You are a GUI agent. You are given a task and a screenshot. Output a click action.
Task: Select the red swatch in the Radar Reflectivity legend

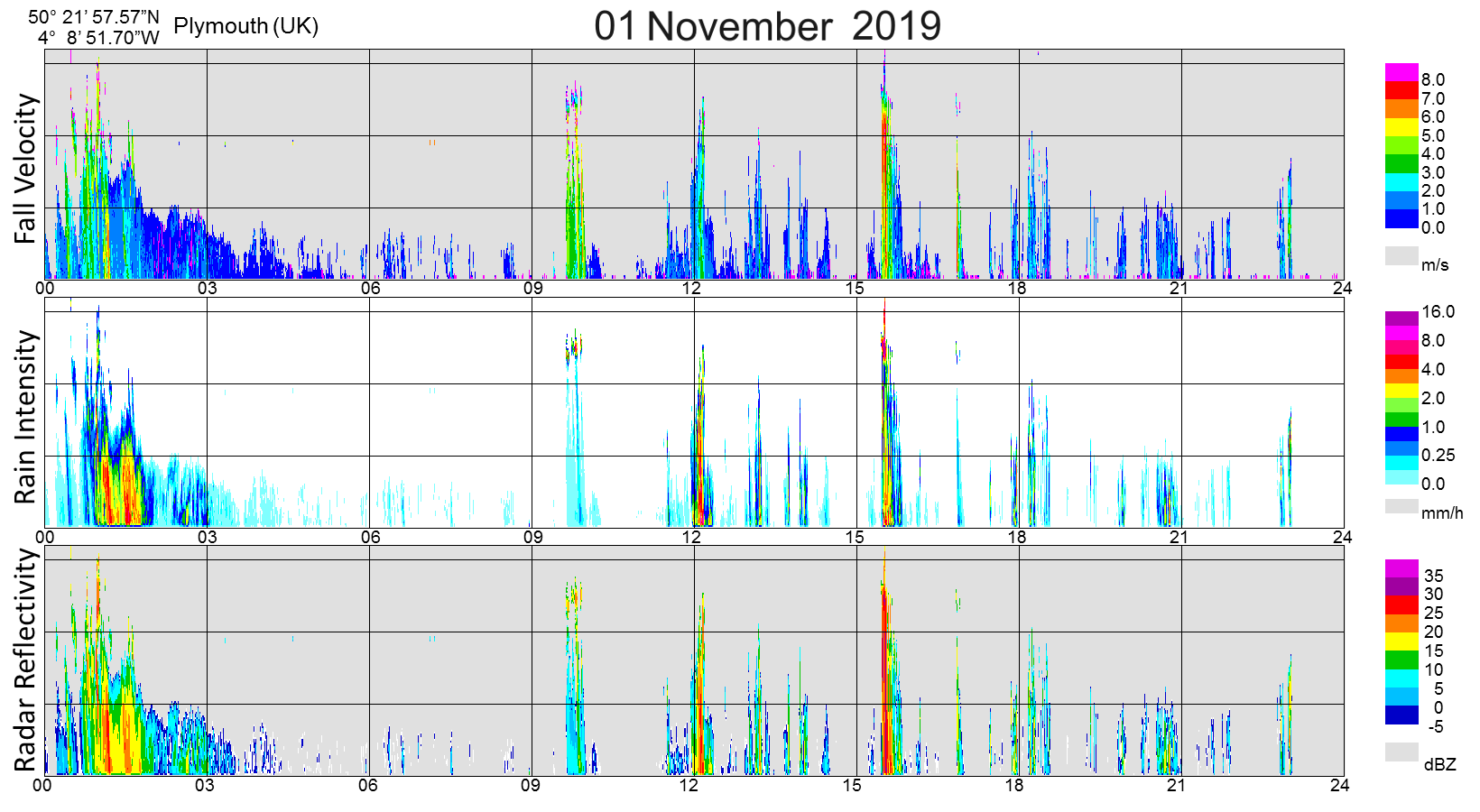click(x=1401, y=605)
